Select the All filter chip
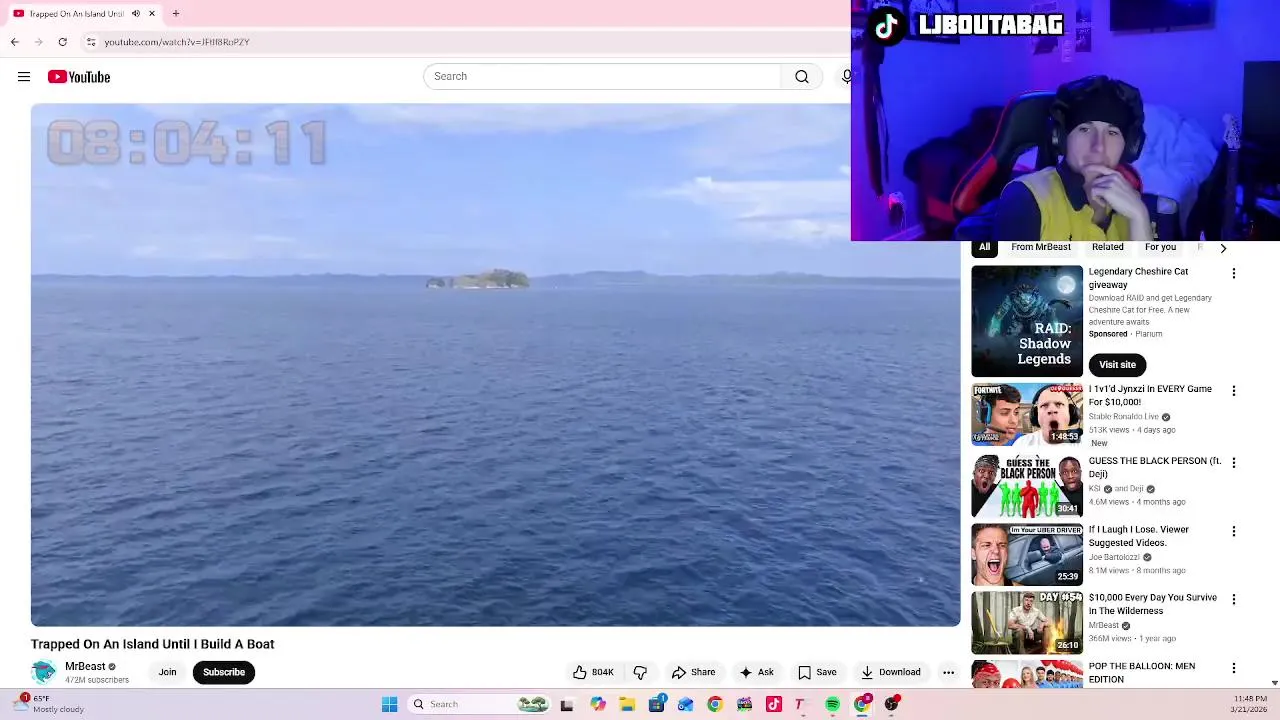The width and height of the screenshot is (1280, 720). [984, 247]
